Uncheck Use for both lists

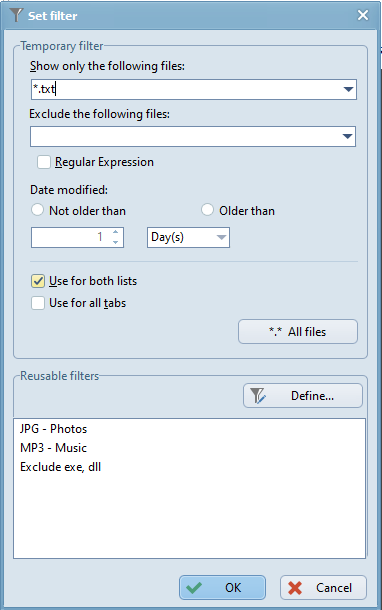point(38,281)
